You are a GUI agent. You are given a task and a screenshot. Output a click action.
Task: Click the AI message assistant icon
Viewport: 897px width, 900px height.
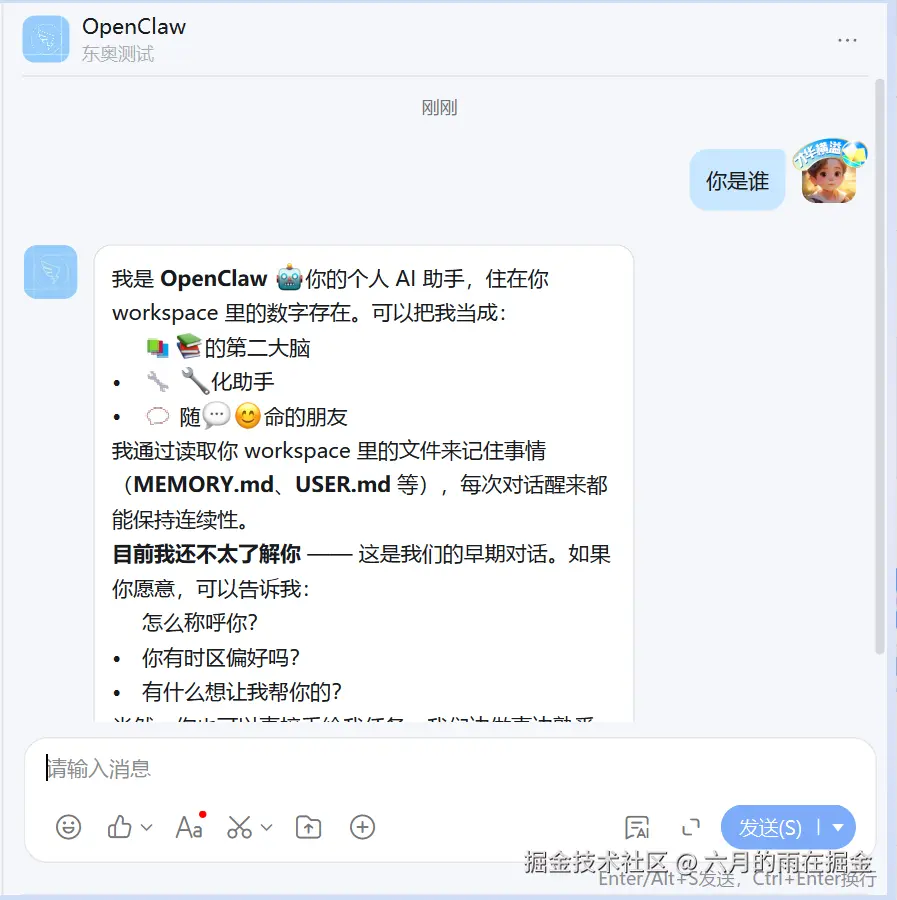click(637, 827)
